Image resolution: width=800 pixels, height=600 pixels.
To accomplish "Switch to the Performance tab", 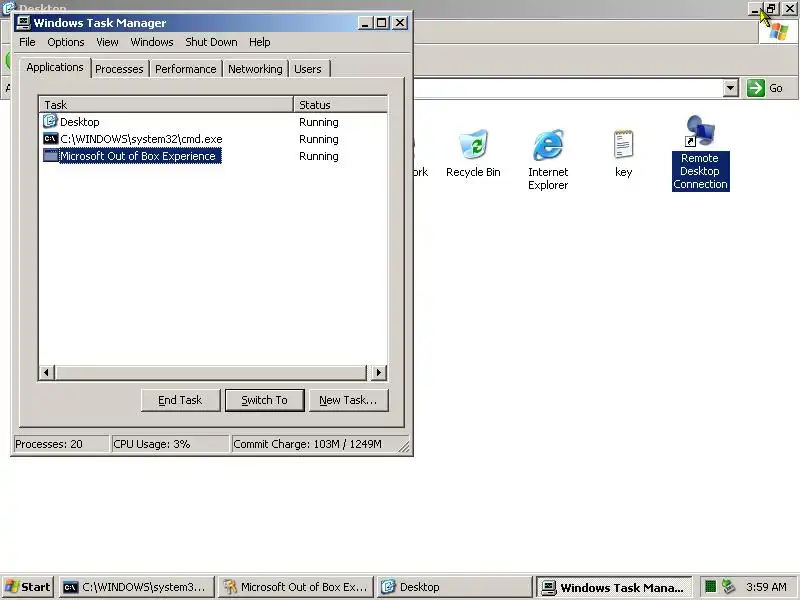I will pyautogui.click(x=186, y=69).
